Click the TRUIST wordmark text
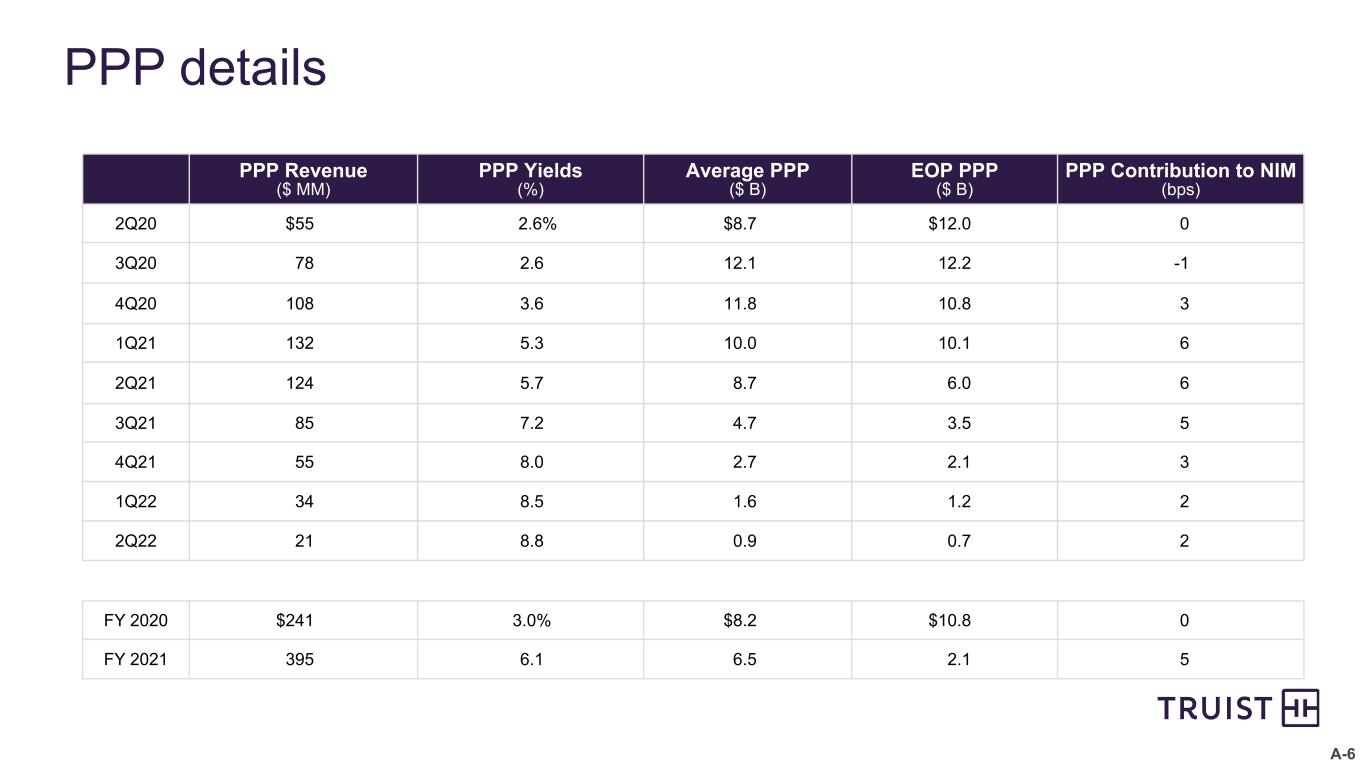Image resolution: width=1365 pixels, height=768 pixels. tap(1215, 709)
